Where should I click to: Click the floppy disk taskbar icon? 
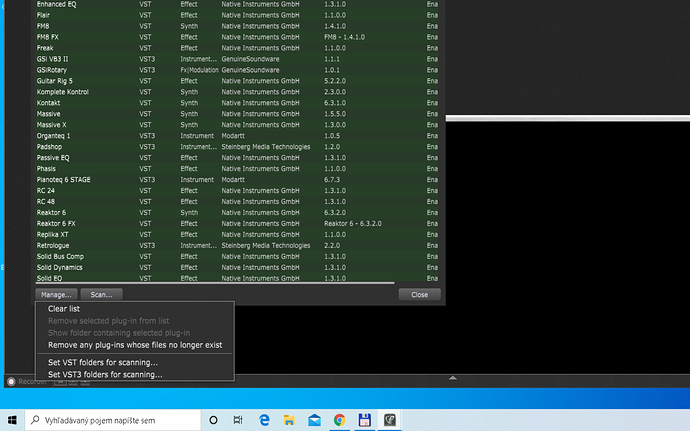364,420
